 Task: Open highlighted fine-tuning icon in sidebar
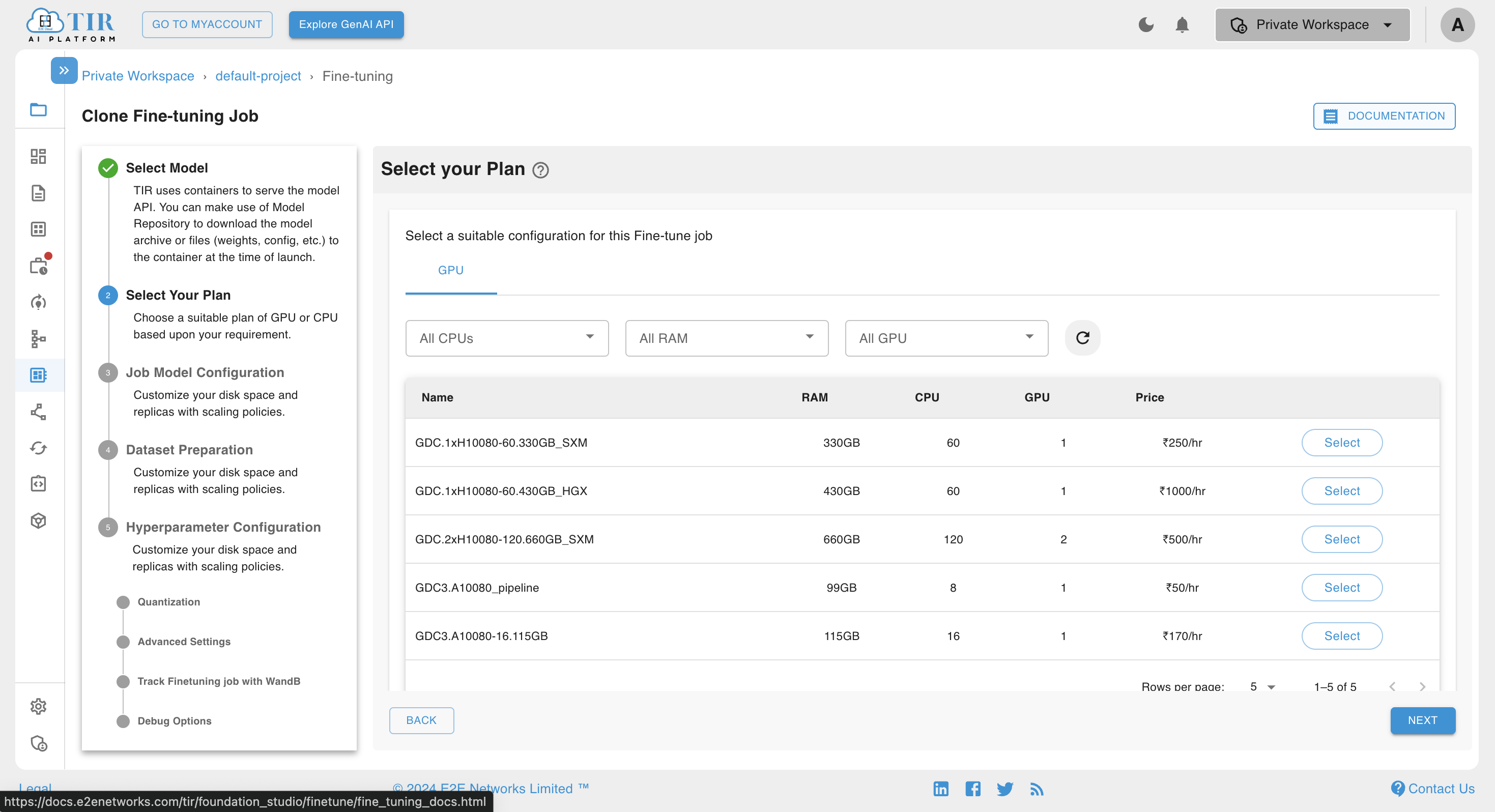(38, 375)
